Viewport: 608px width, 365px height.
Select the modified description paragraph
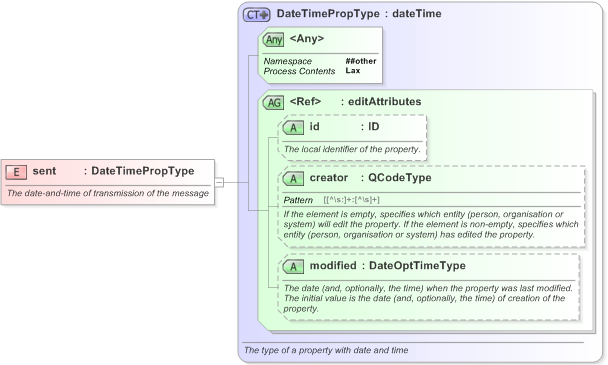[428, 298]
